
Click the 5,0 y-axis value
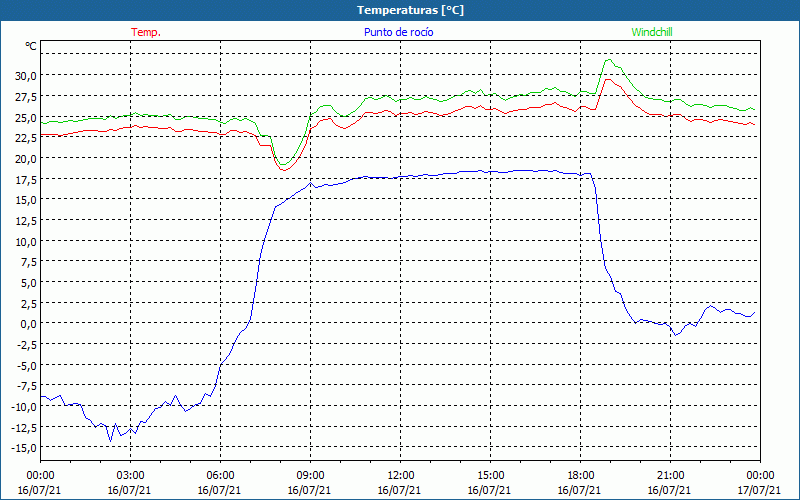coord(28,282)
